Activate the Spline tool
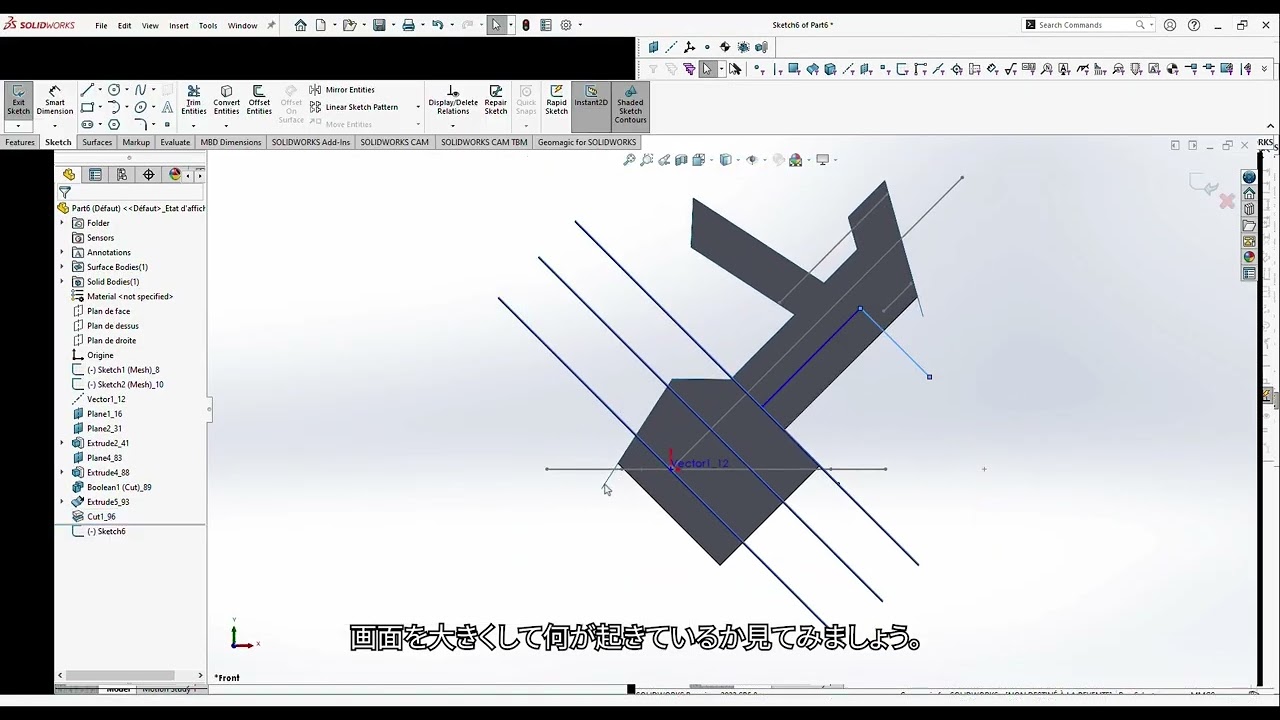The image size is (1280, 720). 140,90
